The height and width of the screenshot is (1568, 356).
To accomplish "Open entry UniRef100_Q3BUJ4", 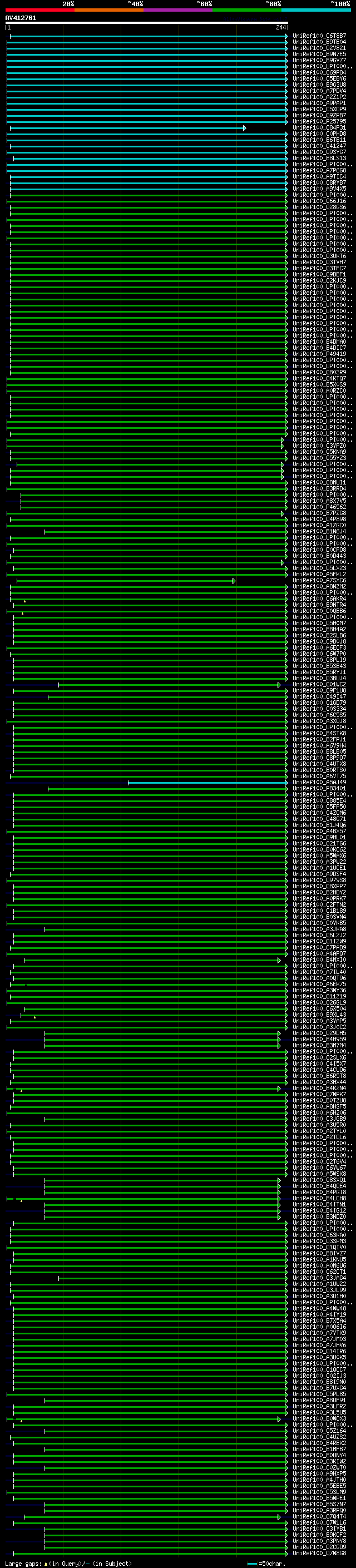I will [319, 678].
